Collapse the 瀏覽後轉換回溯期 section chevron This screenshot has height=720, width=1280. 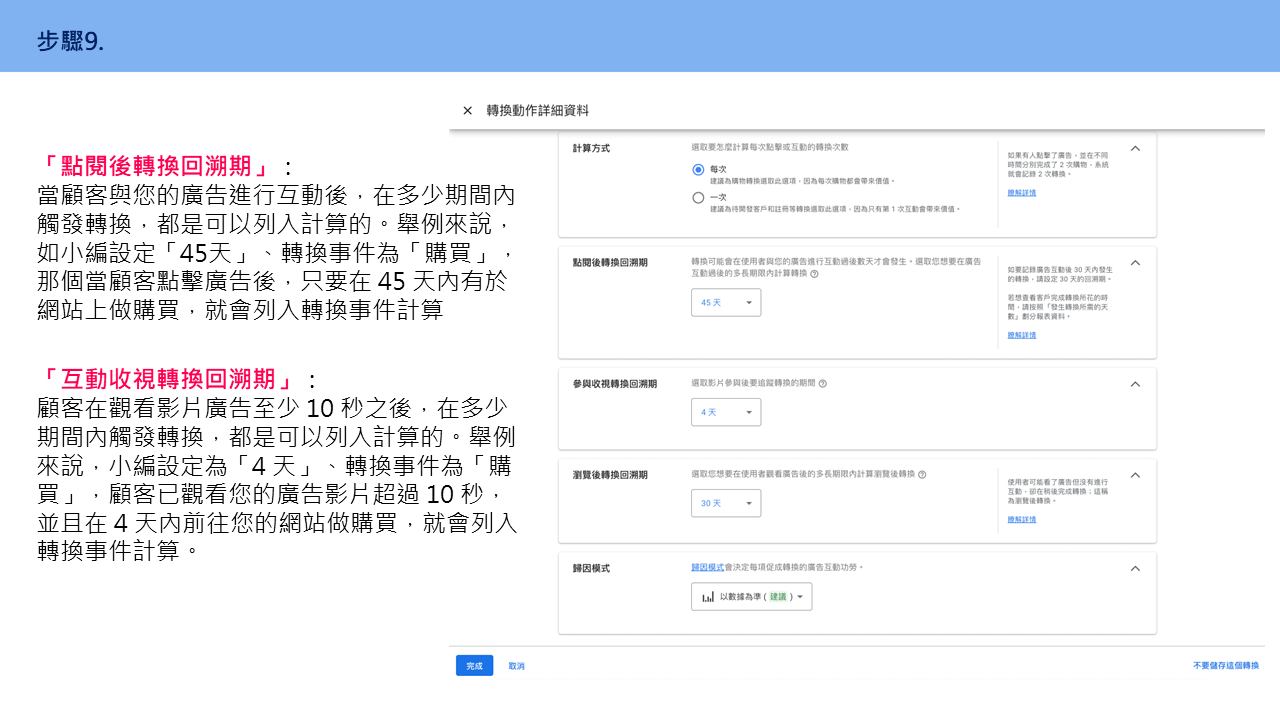[1135, 475]
